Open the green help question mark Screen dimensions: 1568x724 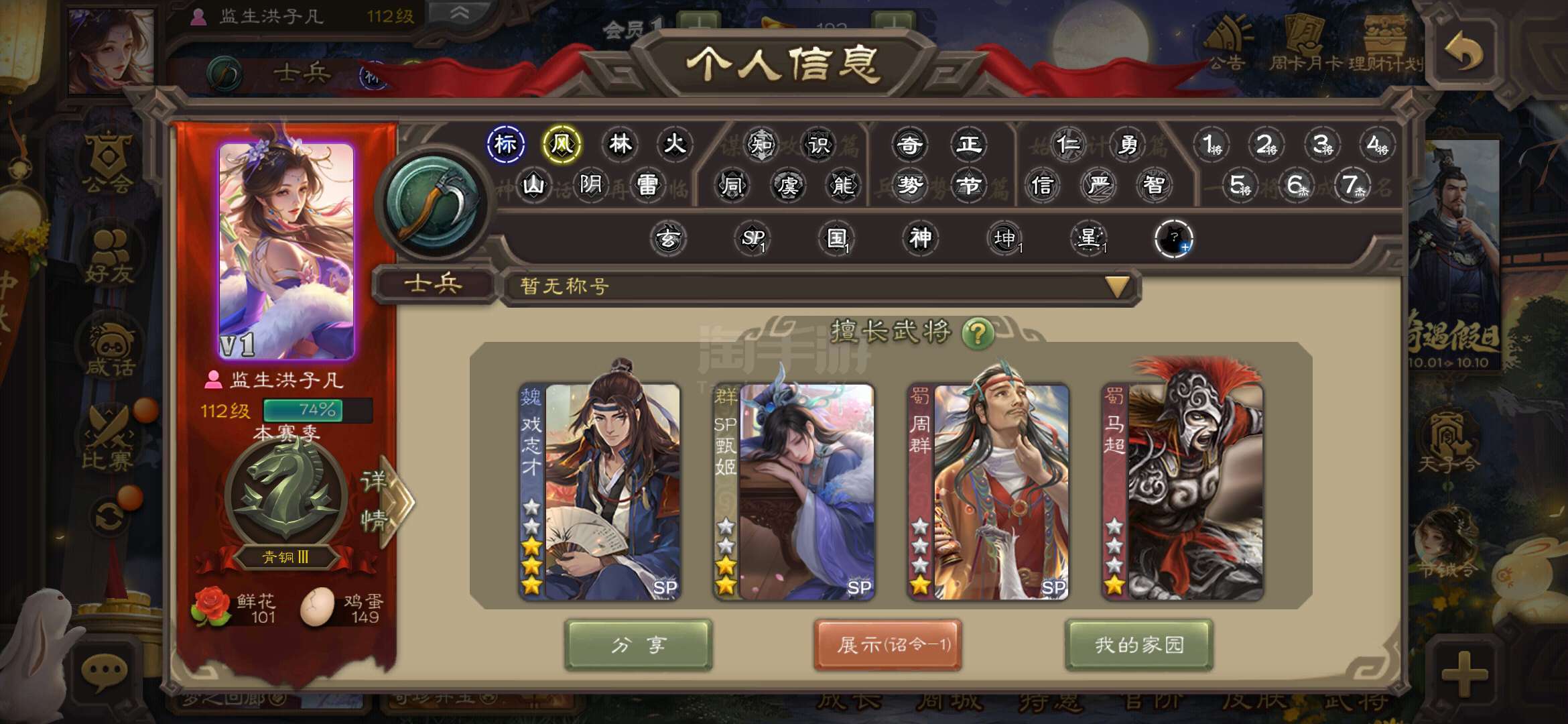[x=978, y=333]
